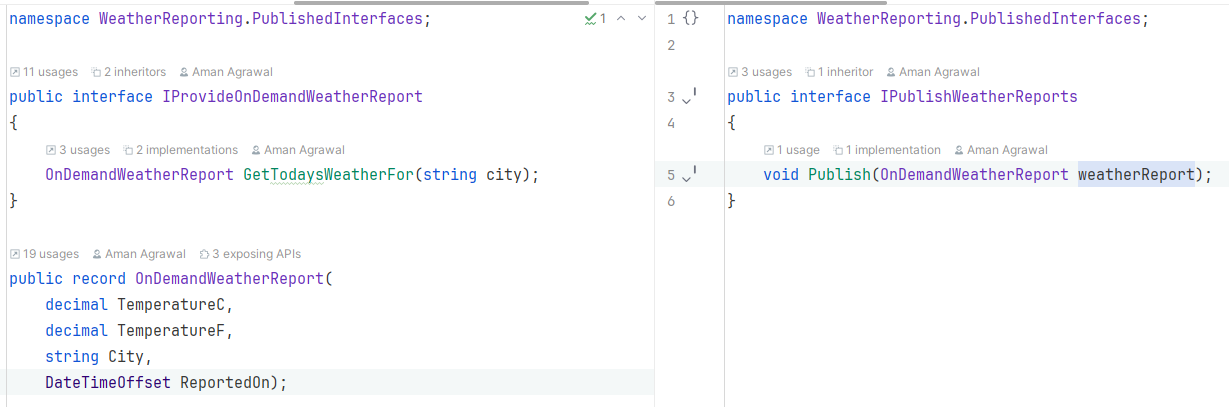Click the exposing APIs icon above the record
Viewport: 1229px width, 407px height.
[204, 254]
